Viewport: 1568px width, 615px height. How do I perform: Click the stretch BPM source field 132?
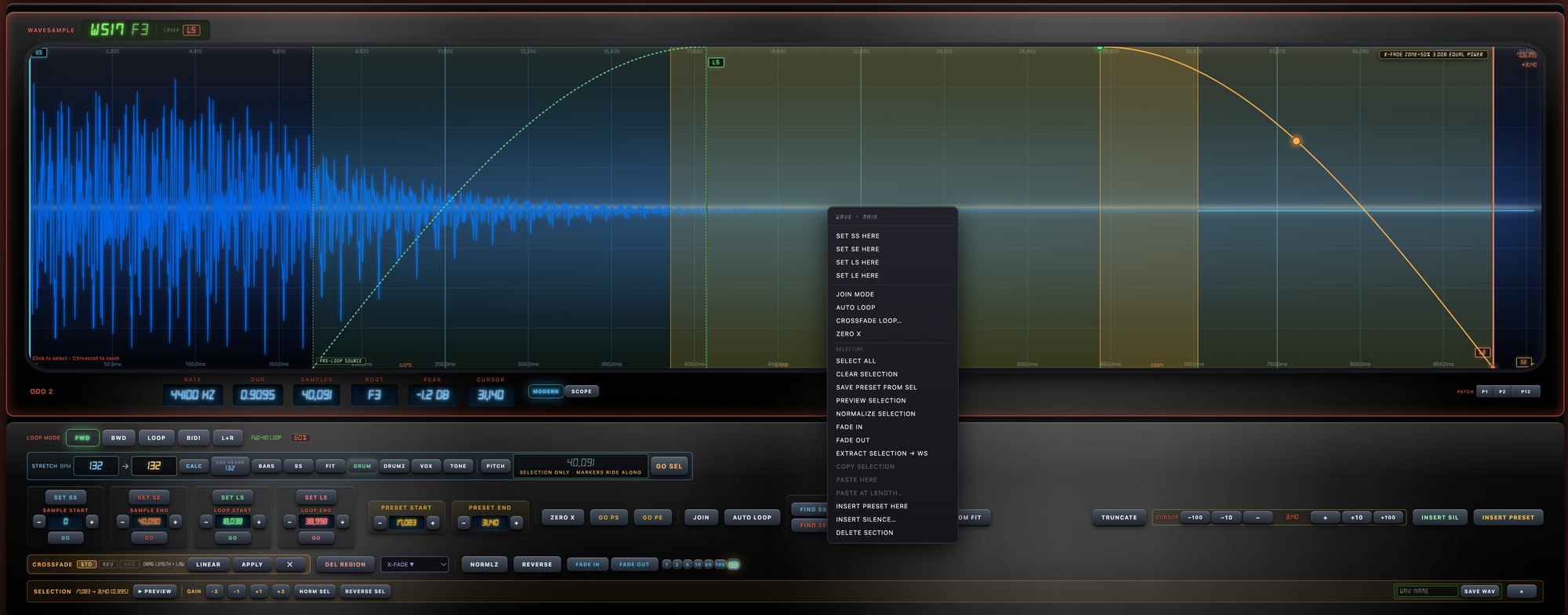point(96,466)
